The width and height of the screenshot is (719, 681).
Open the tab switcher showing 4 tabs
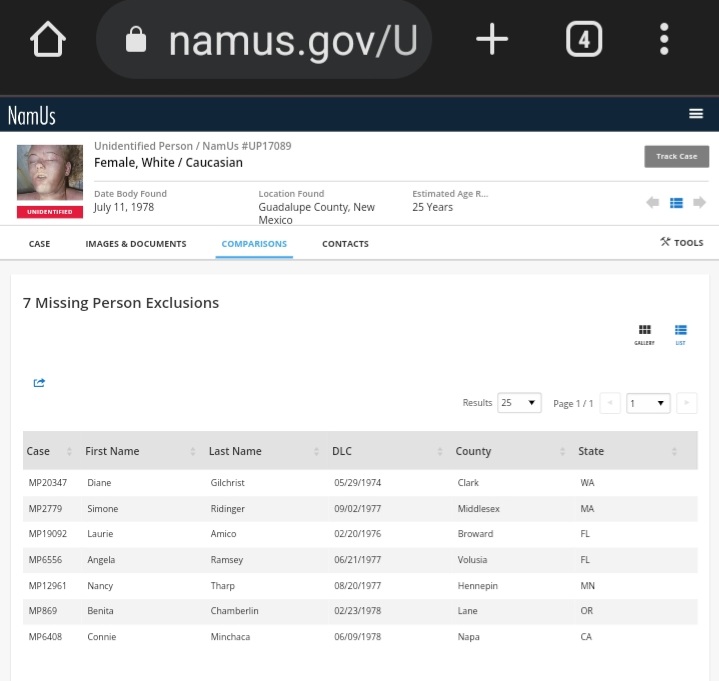click(x=584, y=40)
